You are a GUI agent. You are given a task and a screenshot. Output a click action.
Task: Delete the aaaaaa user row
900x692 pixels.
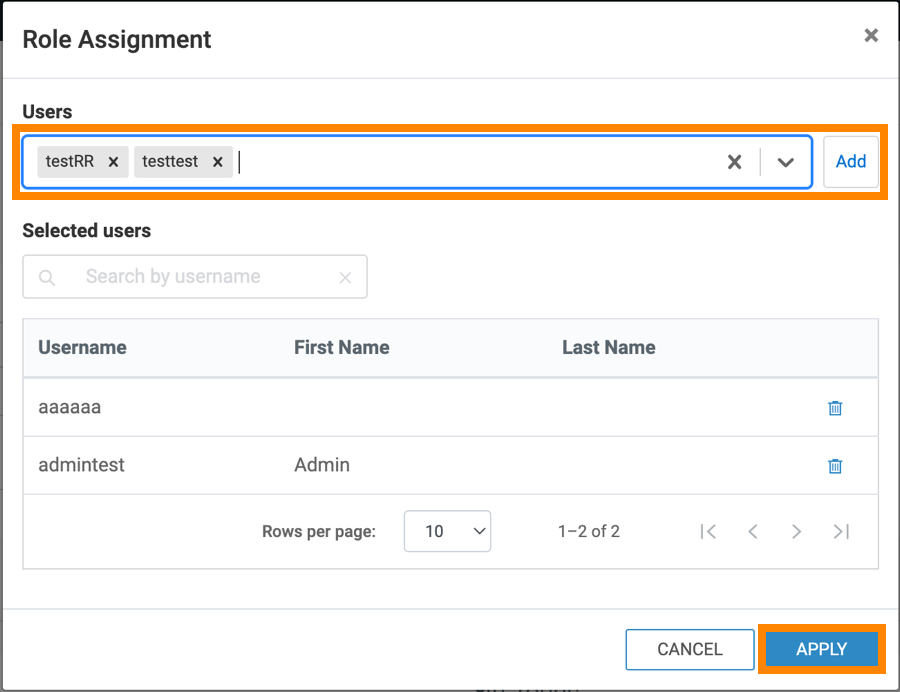(835, 408)
